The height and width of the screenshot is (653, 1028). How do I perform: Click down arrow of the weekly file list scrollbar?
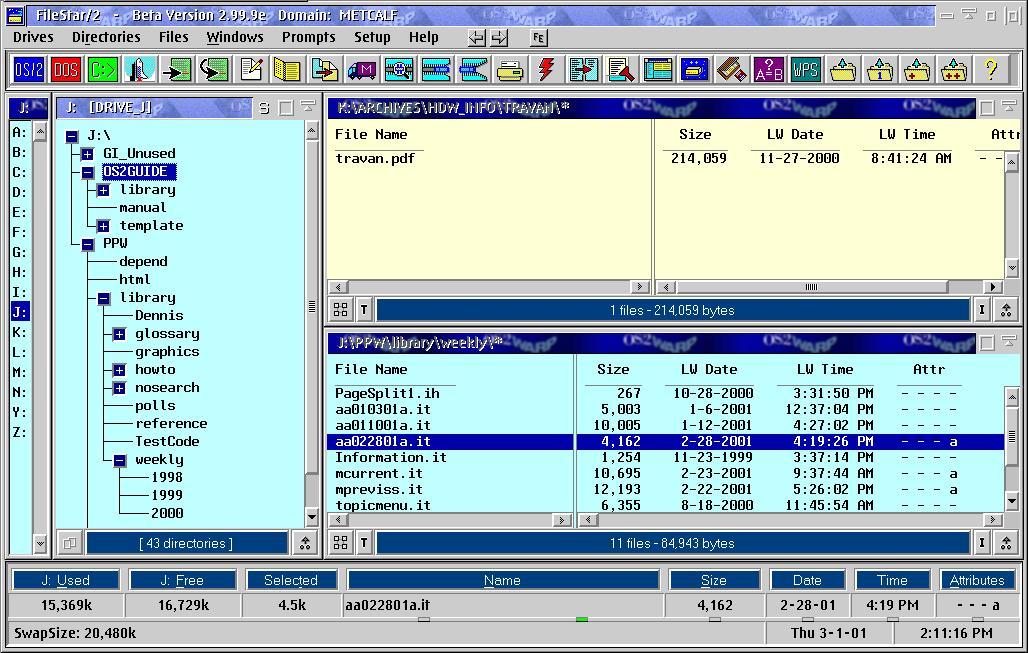(x=1012, y=502)
